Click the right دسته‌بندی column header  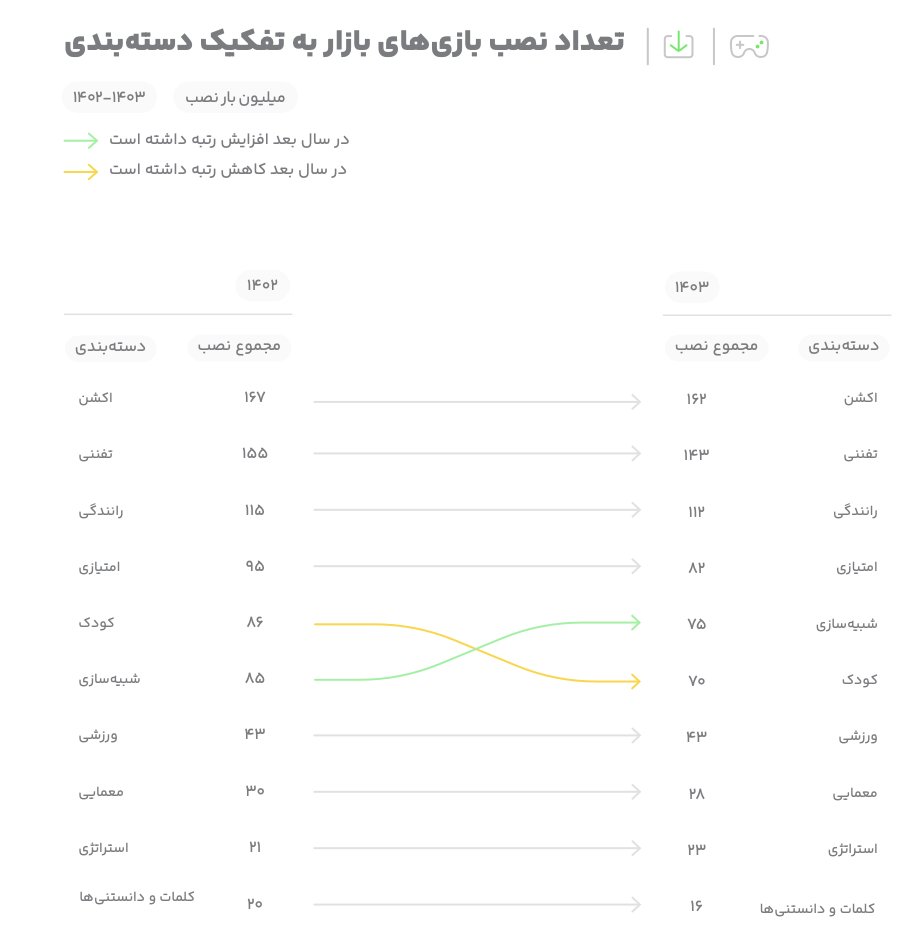pos(843,347)
